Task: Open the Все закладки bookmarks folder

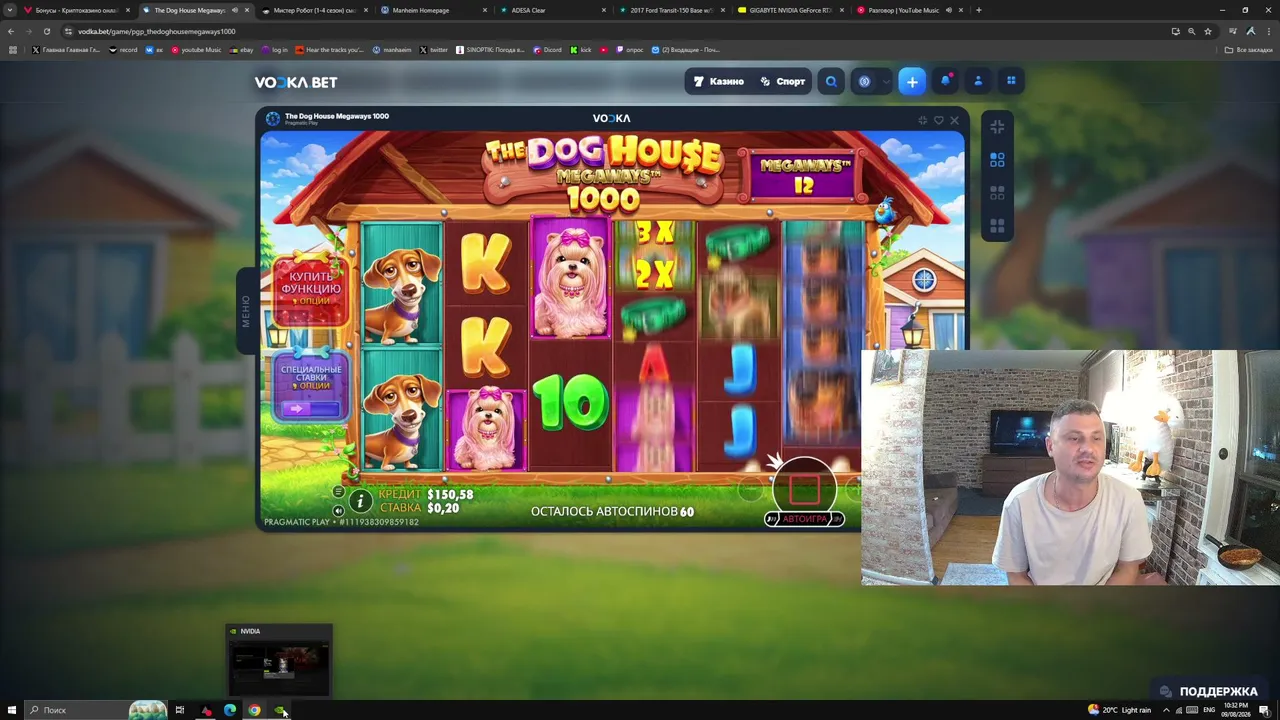Action: tap(1249, 50)
